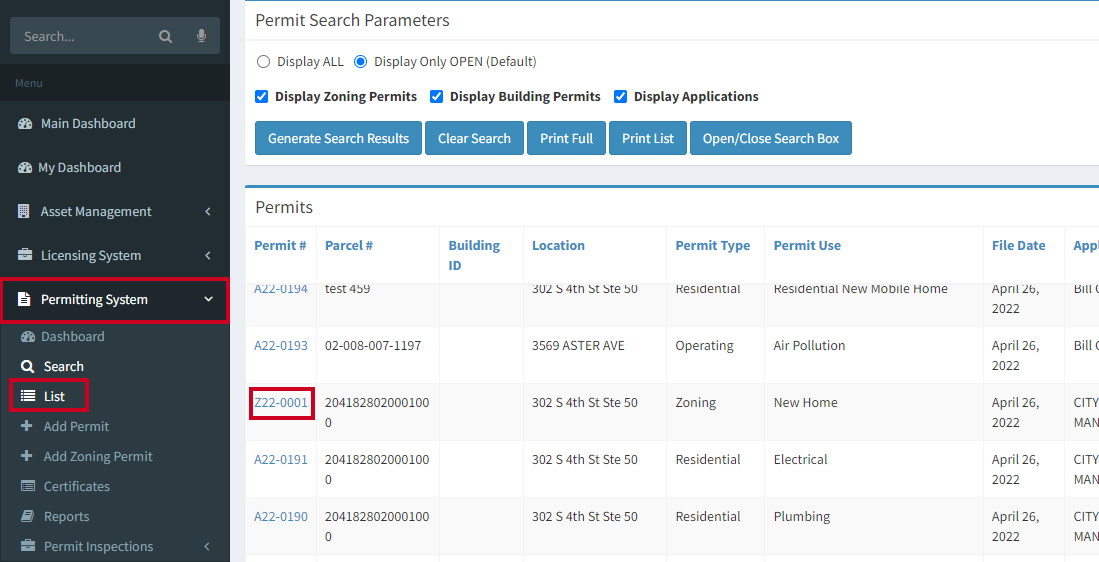
Task: Click the Permitting System document icon
Action: [x=24, y=300]
